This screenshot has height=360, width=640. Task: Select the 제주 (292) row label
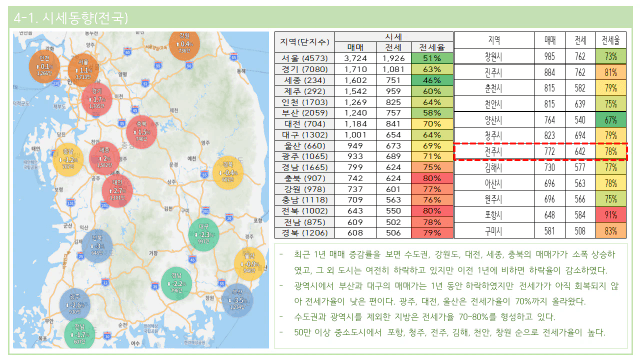pos(304,91)
